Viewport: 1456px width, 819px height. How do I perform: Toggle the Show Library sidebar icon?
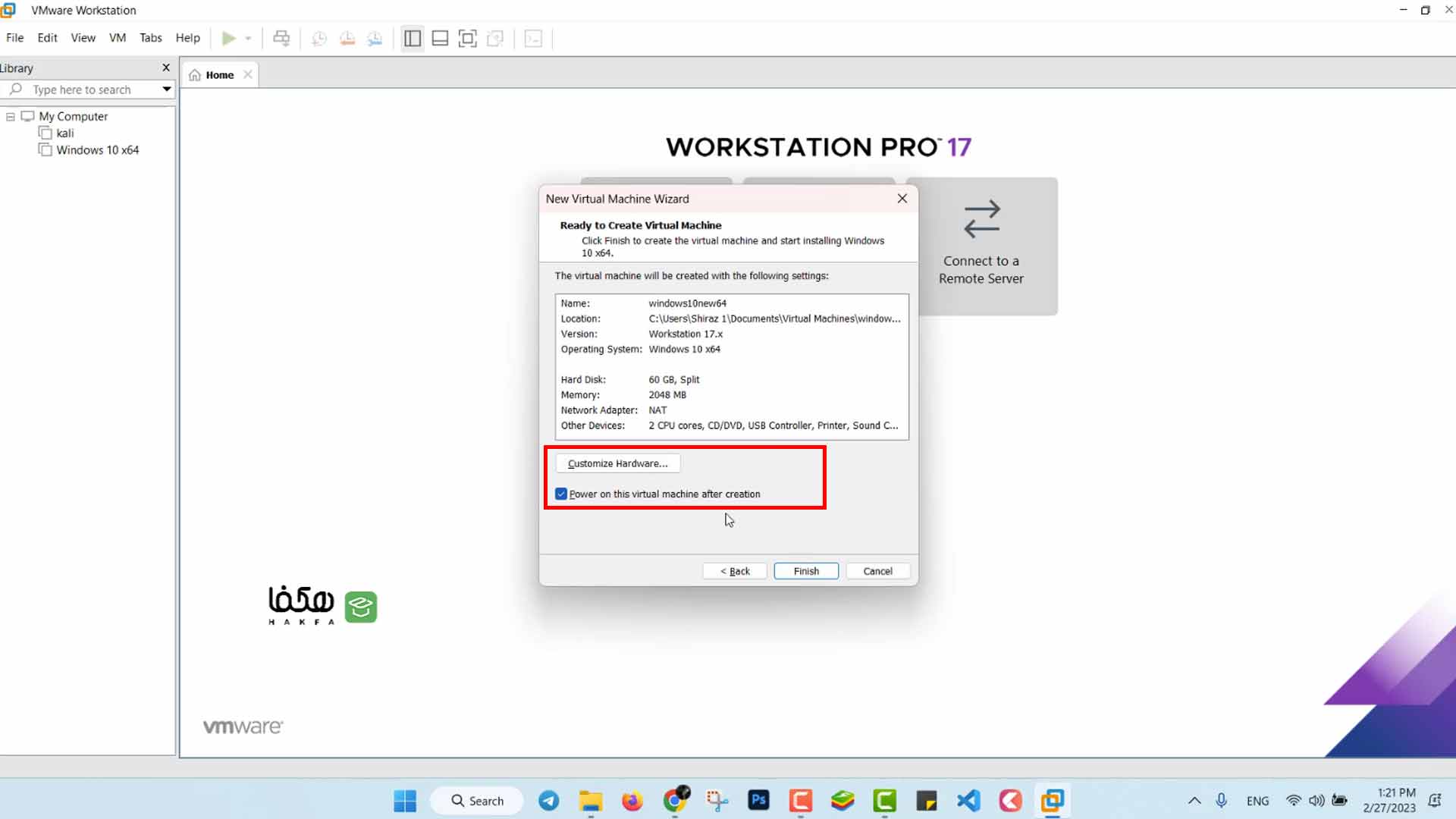point(413,38)
